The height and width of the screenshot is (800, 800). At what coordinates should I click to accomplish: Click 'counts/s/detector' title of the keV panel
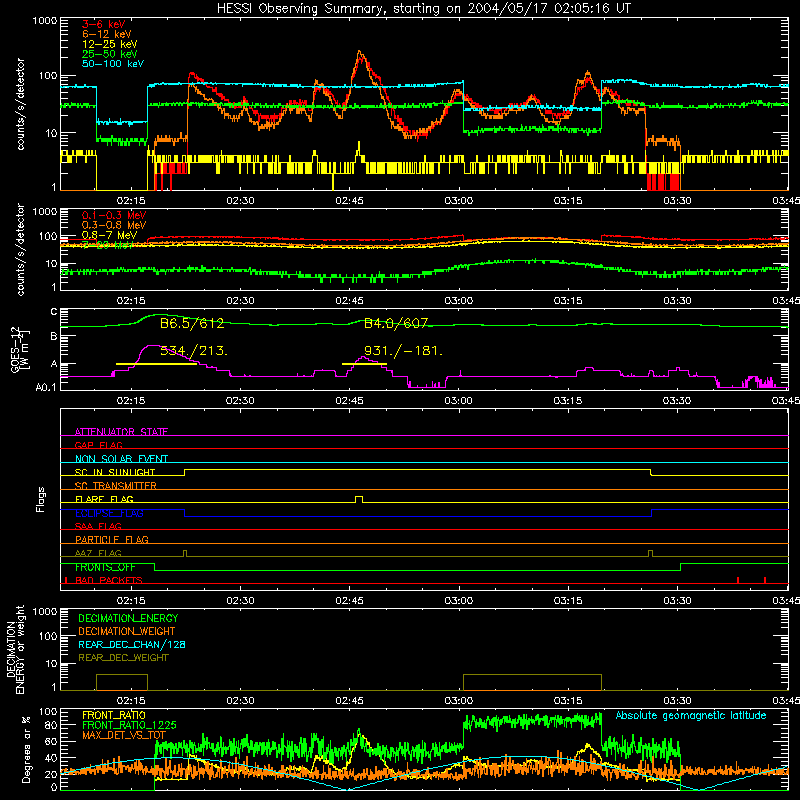[20, 104]
